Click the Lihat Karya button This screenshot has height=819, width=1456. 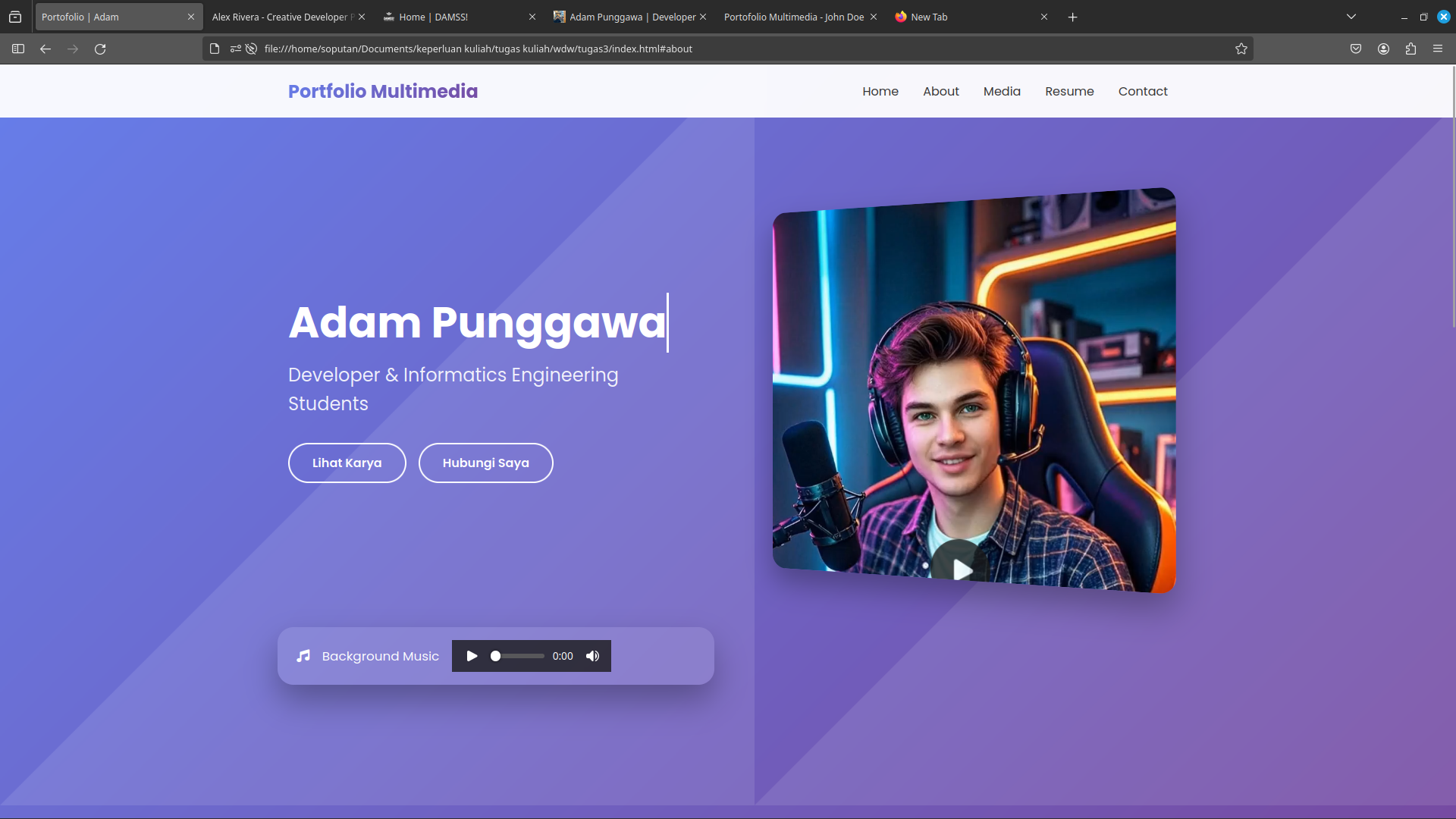(347, 463)
